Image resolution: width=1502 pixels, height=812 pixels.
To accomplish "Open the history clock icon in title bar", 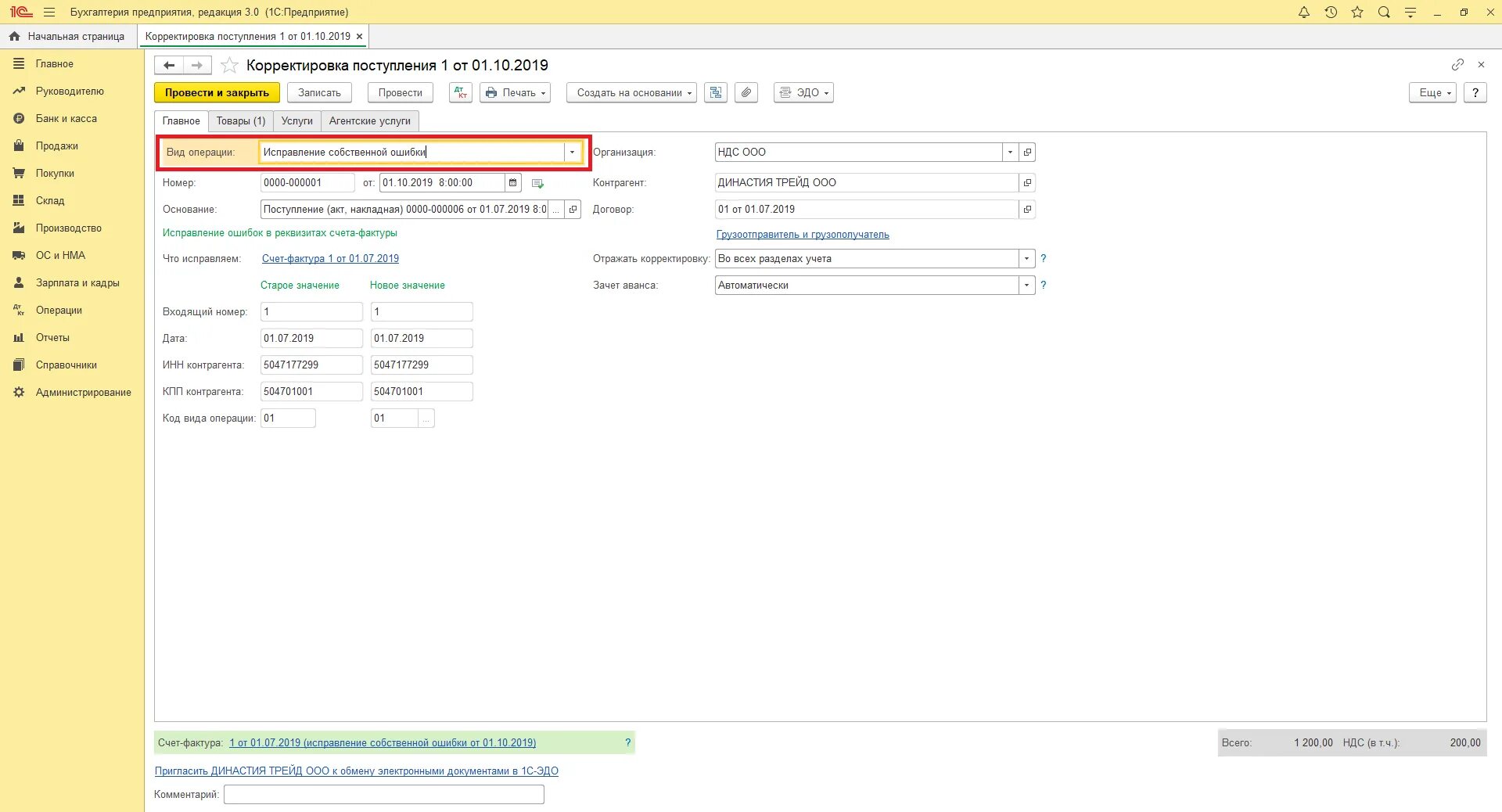I will click(1331, 12).
